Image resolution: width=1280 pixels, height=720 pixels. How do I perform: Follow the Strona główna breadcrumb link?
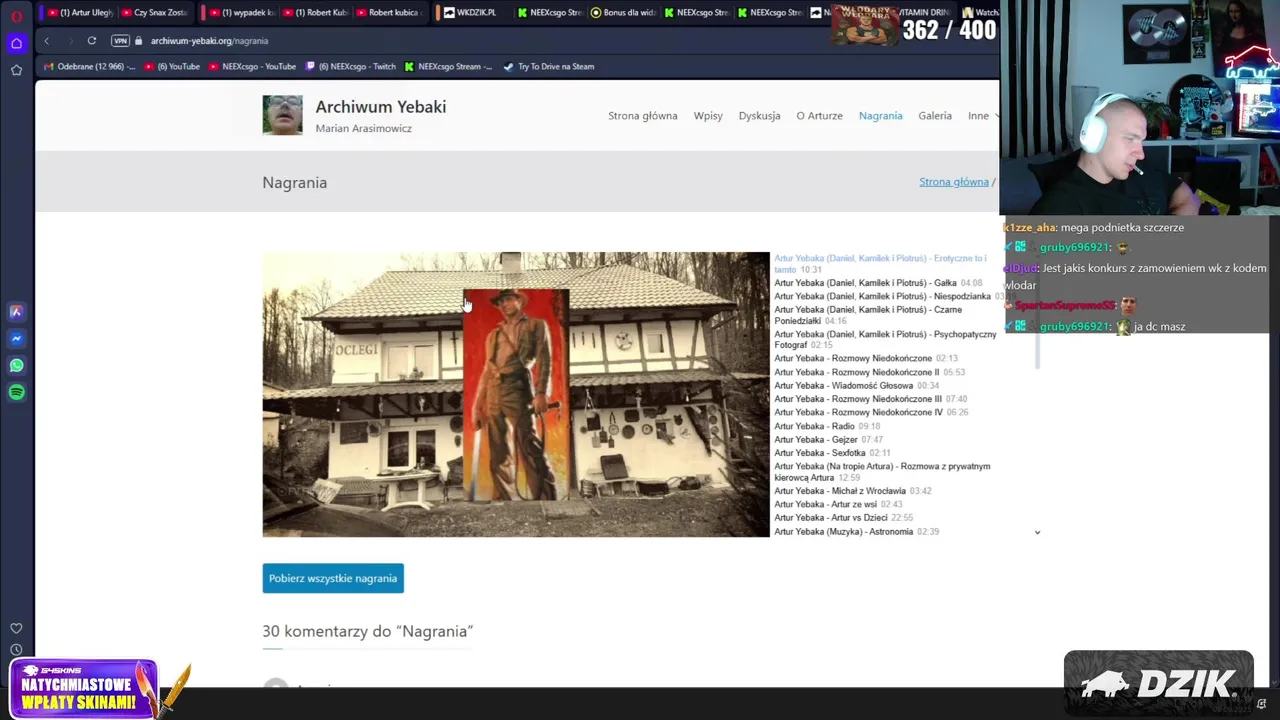pyautogui.click(x=953, y=182)
